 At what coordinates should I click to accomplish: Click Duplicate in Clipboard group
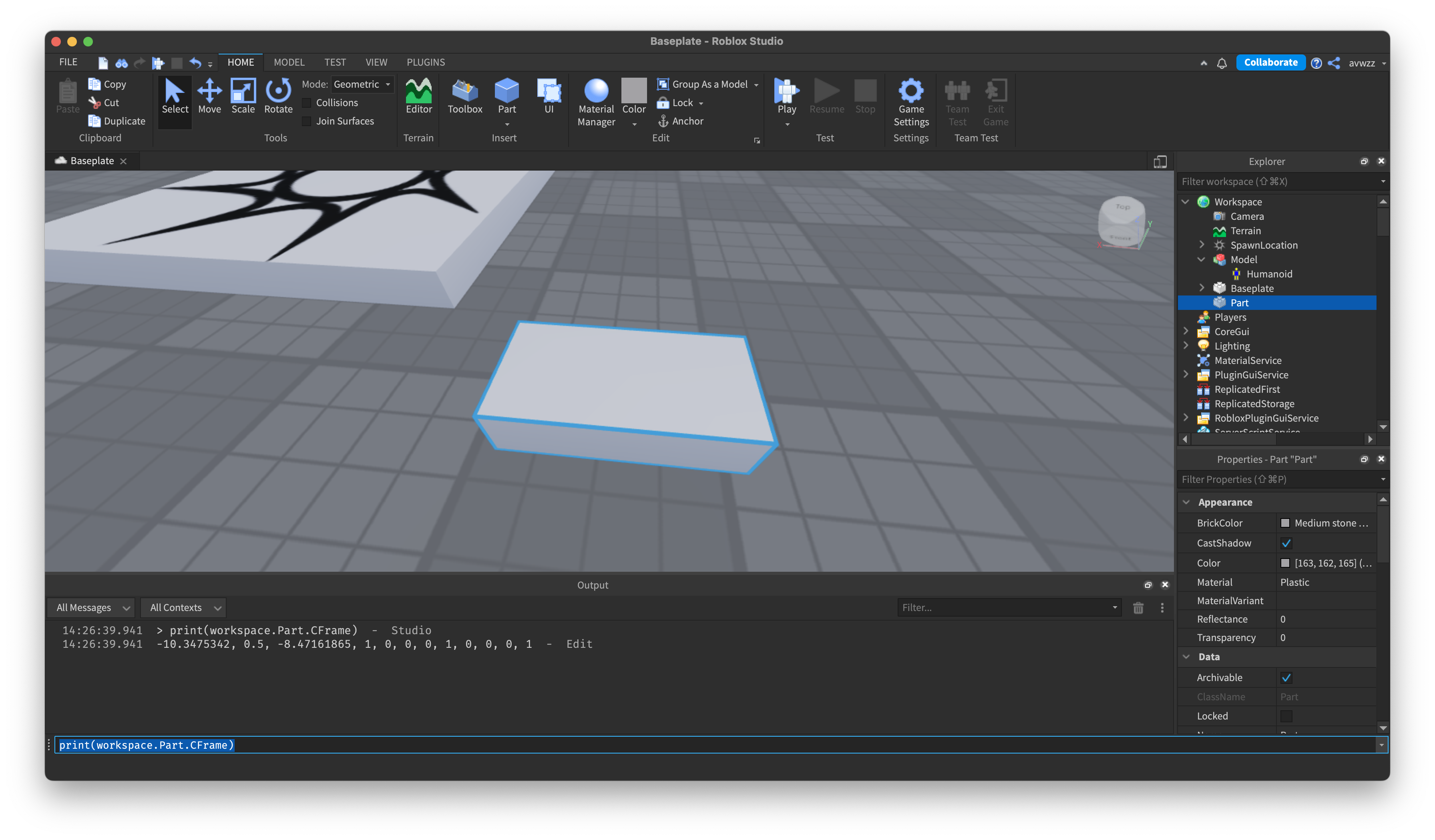117,121
